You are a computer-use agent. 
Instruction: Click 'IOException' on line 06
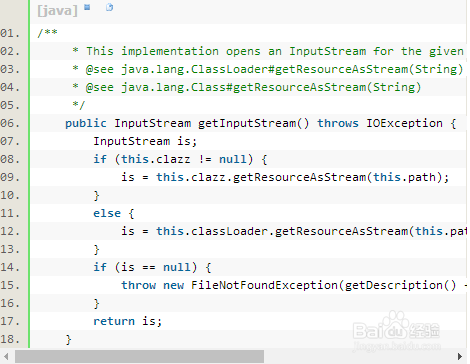[x=404, y=123]
